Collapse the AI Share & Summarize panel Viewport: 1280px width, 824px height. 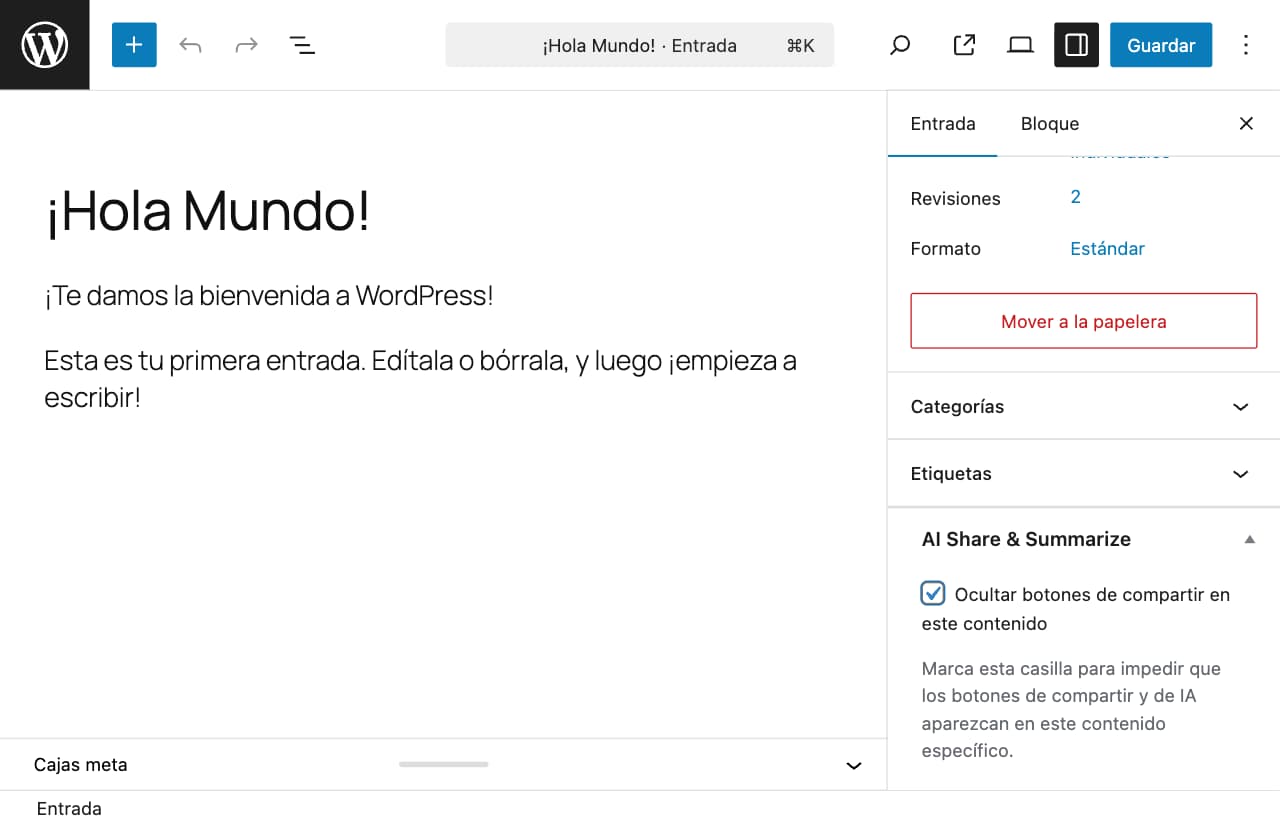click(1249, 539)
